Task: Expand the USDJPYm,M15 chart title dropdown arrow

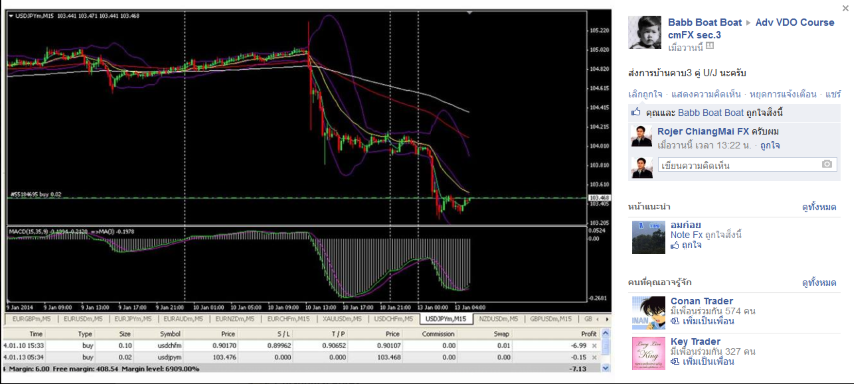Action: [11, 16]
